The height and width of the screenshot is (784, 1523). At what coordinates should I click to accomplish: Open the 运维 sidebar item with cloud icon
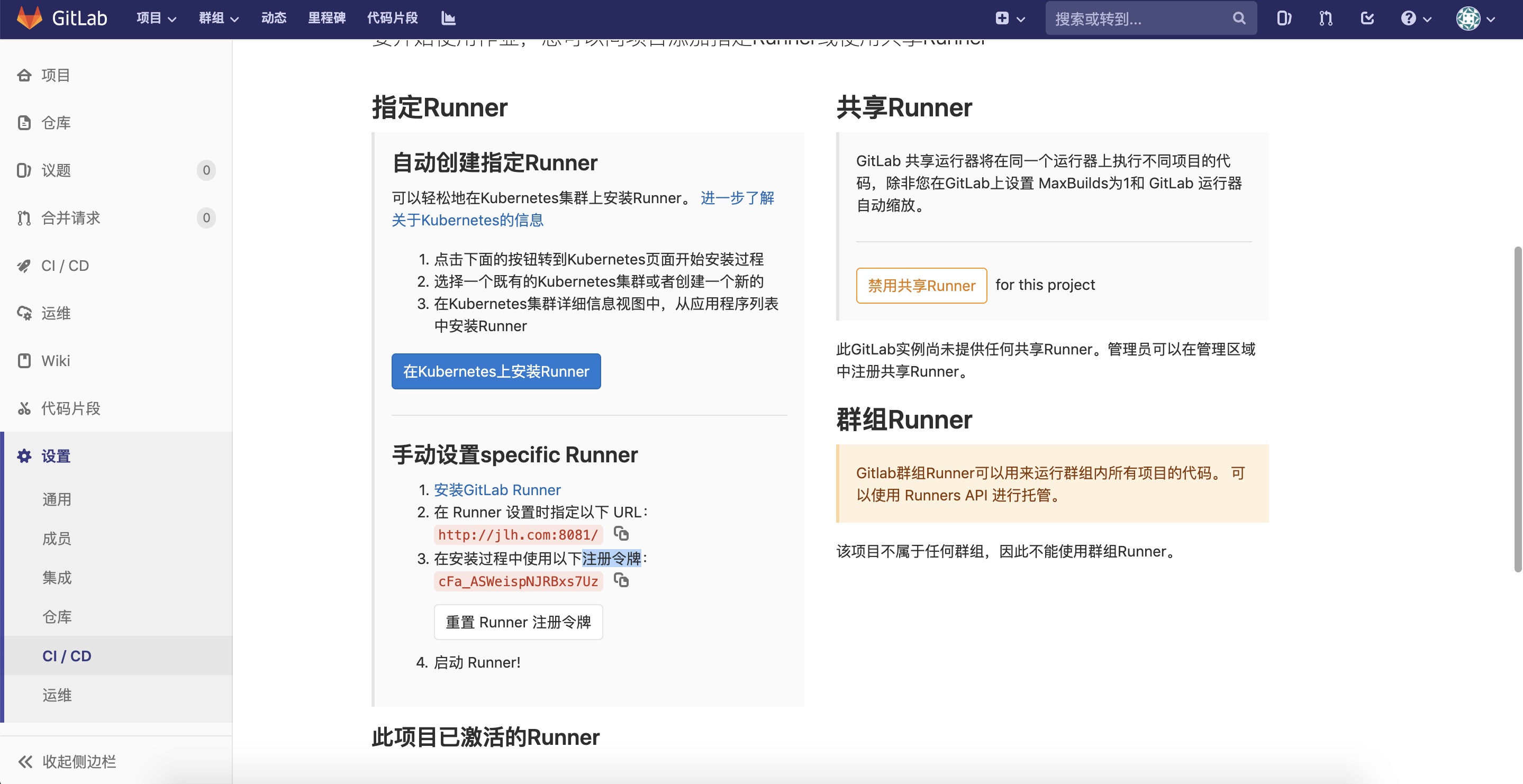pos(56,313)
